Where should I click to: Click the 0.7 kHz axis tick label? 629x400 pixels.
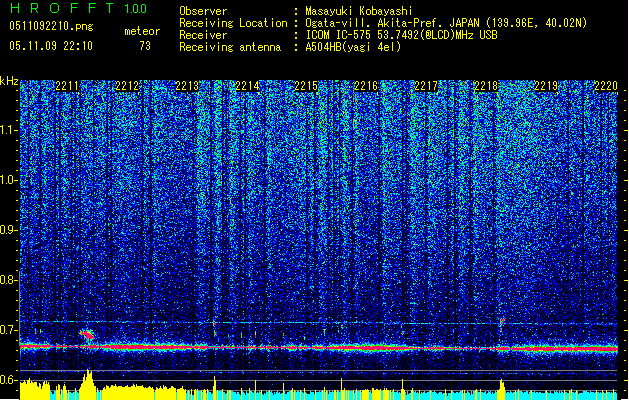click(8, 330)
